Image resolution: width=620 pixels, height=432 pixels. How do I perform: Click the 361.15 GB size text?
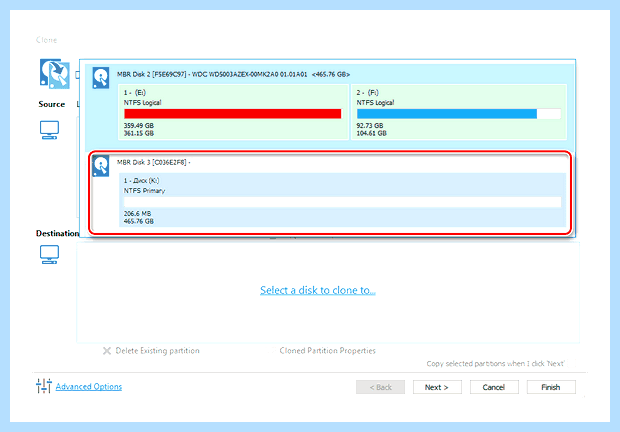139,133
